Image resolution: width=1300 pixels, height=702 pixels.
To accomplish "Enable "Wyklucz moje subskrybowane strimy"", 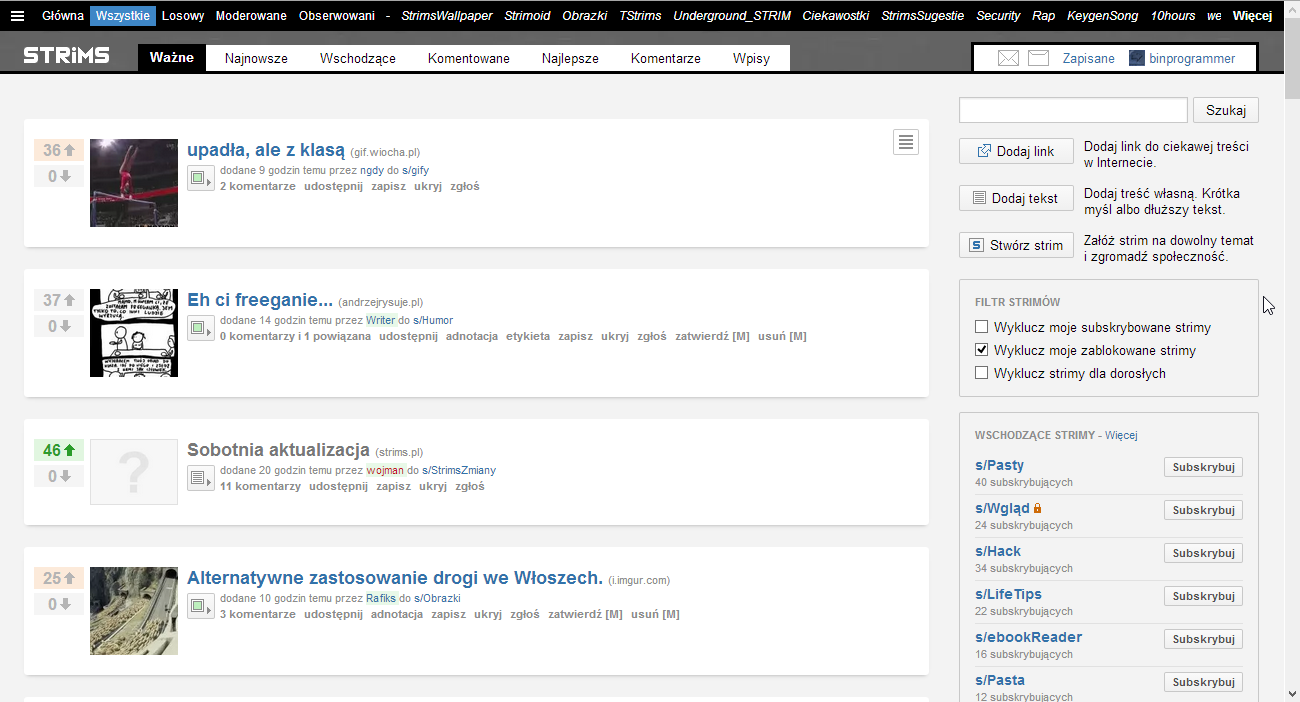I will [981, 326].
